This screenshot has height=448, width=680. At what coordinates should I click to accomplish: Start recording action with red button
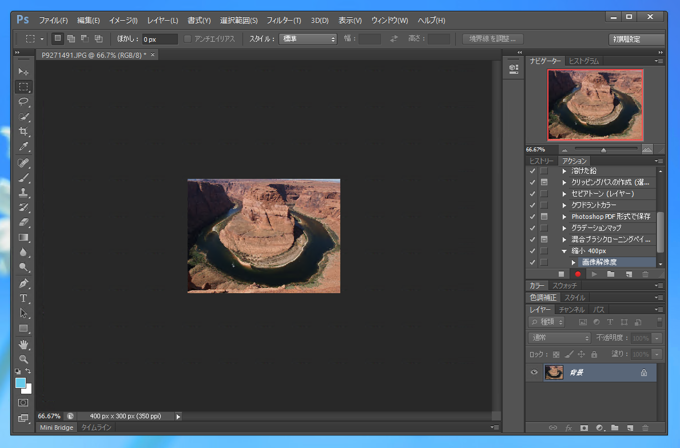(x=578, y=274)
